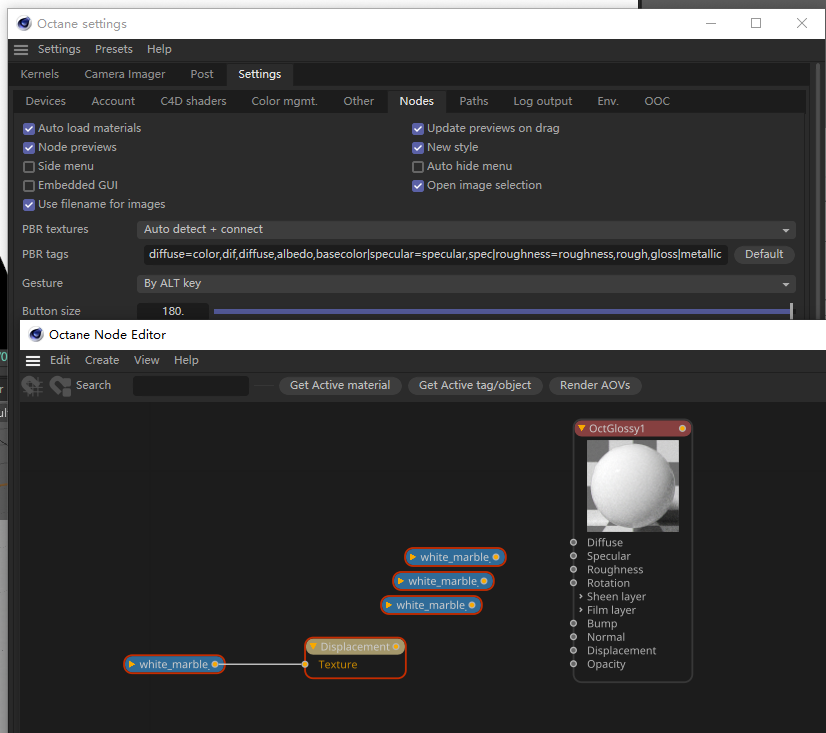
Task: Toggle Auto load materials checkbox
Action: (x=29, y=129)
